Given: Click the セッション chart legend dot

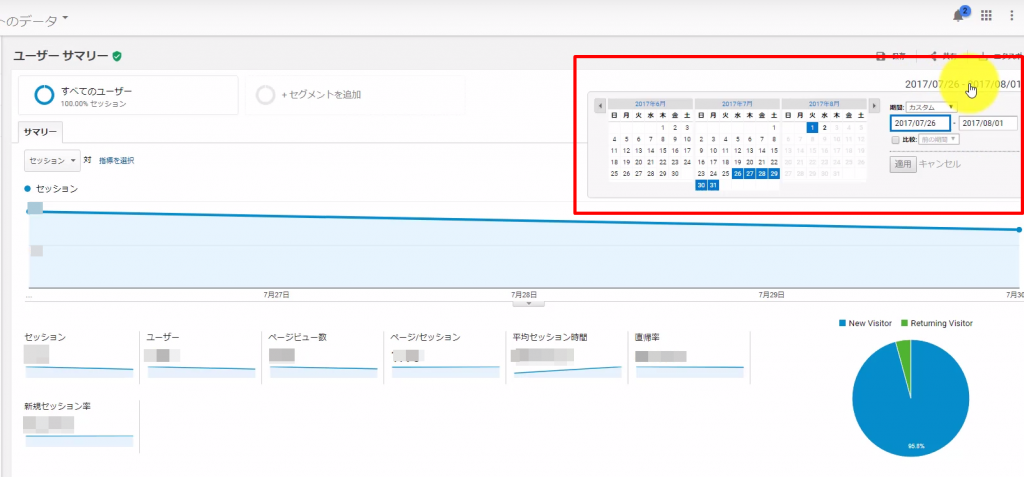Looking at the screenshot, I should click(27, 189).
